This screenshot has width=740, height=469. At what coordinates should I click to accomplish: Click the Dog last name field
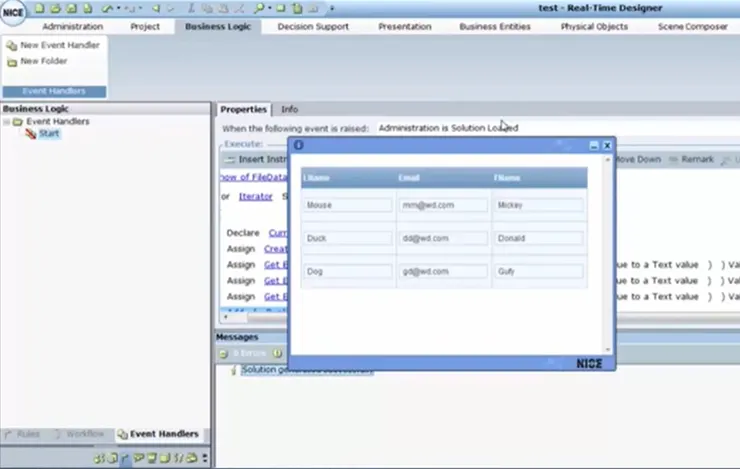pos(348,271)
